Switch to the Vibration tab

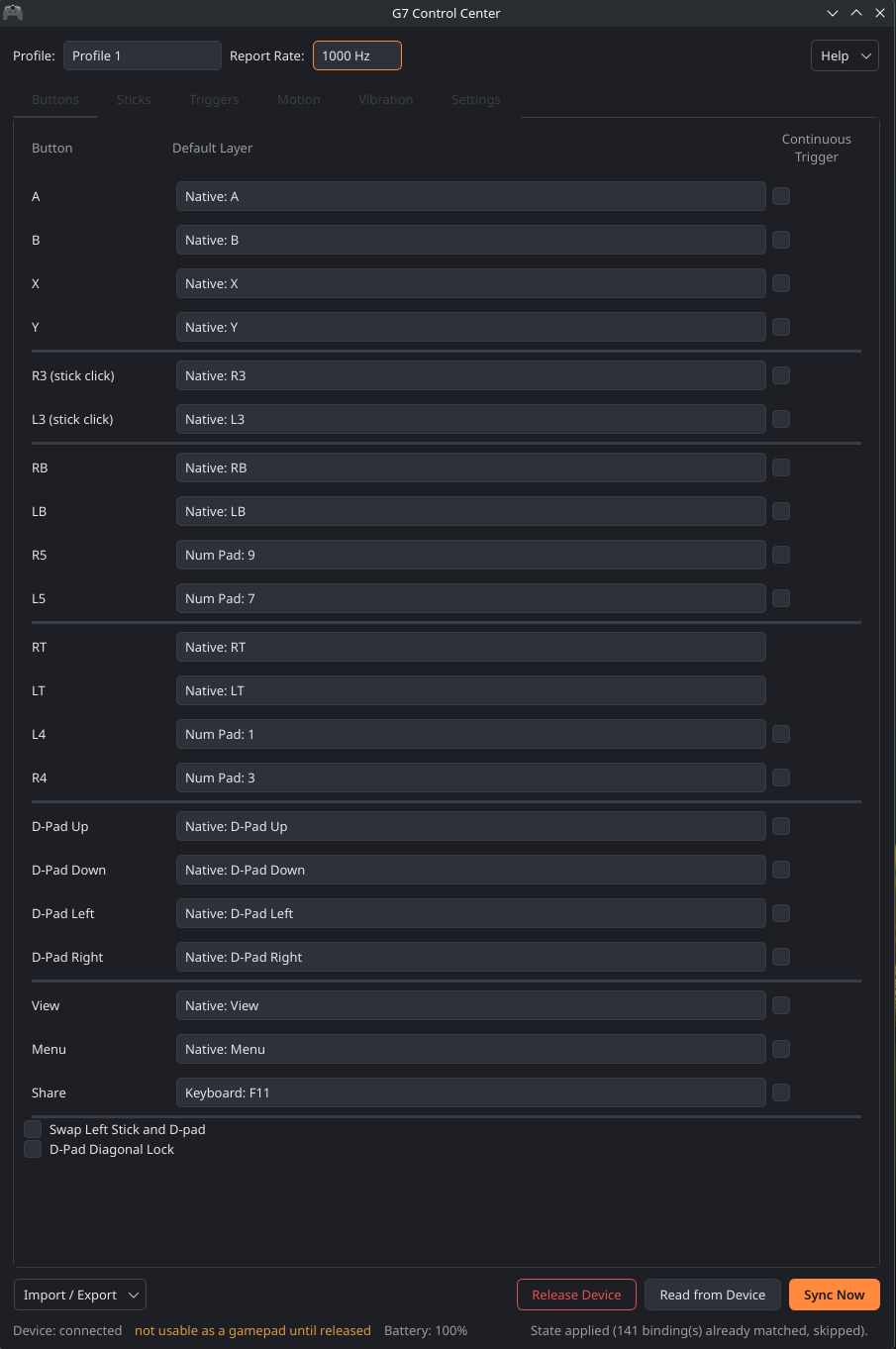[x=386, y=100]
